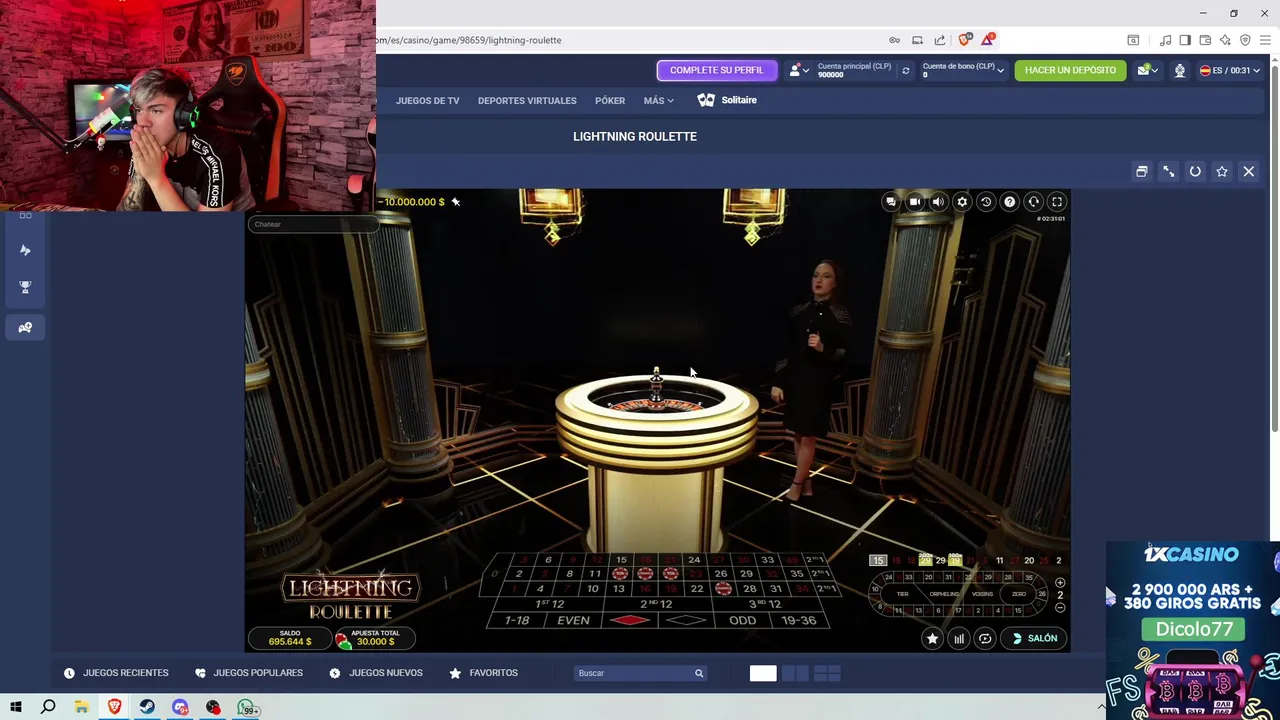The height and width of the screenshot is (720, 1280).
Task: Mute the game sound speaker icon
Action: click(x=938, y=202)
